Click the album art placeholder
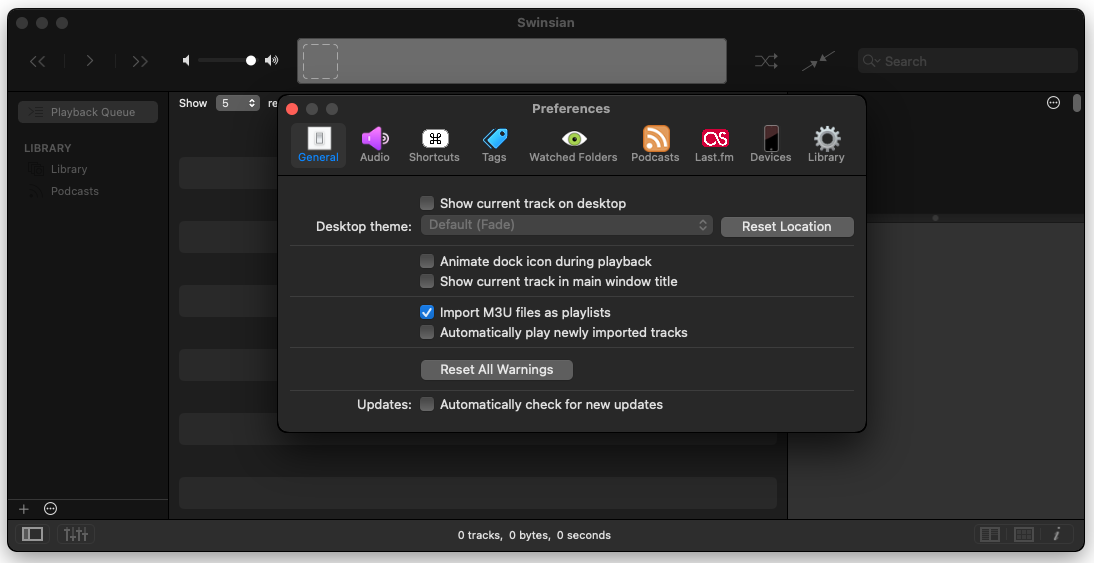The width and height of the screenshot is (1094, 563). point(320,61)
